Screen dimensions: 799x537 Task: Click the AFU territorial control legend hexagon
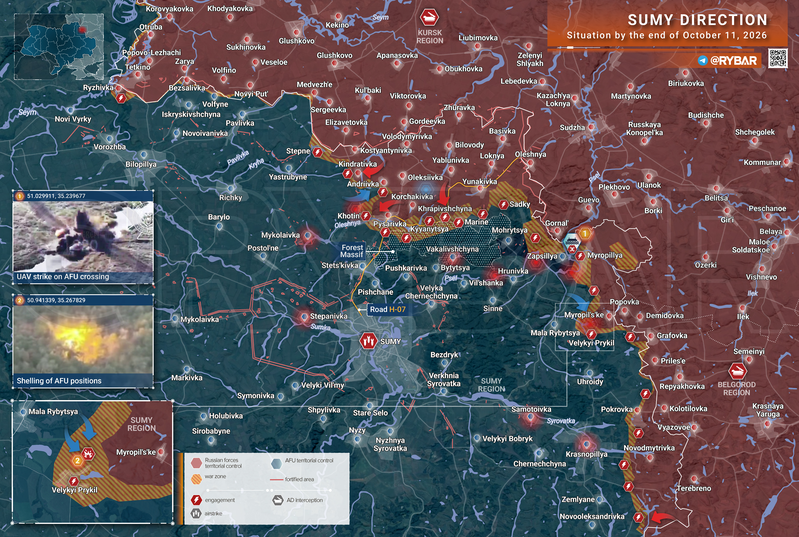(x=277, y=463)
